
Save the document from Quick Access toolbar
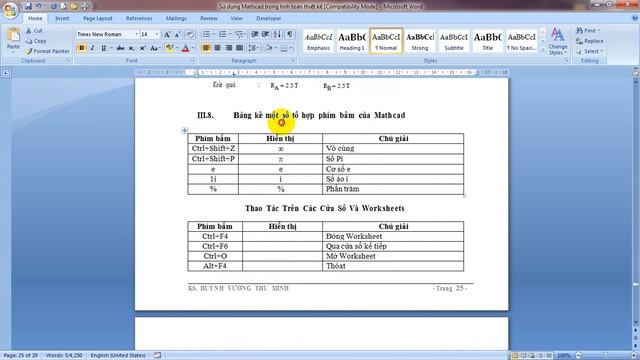28,6
